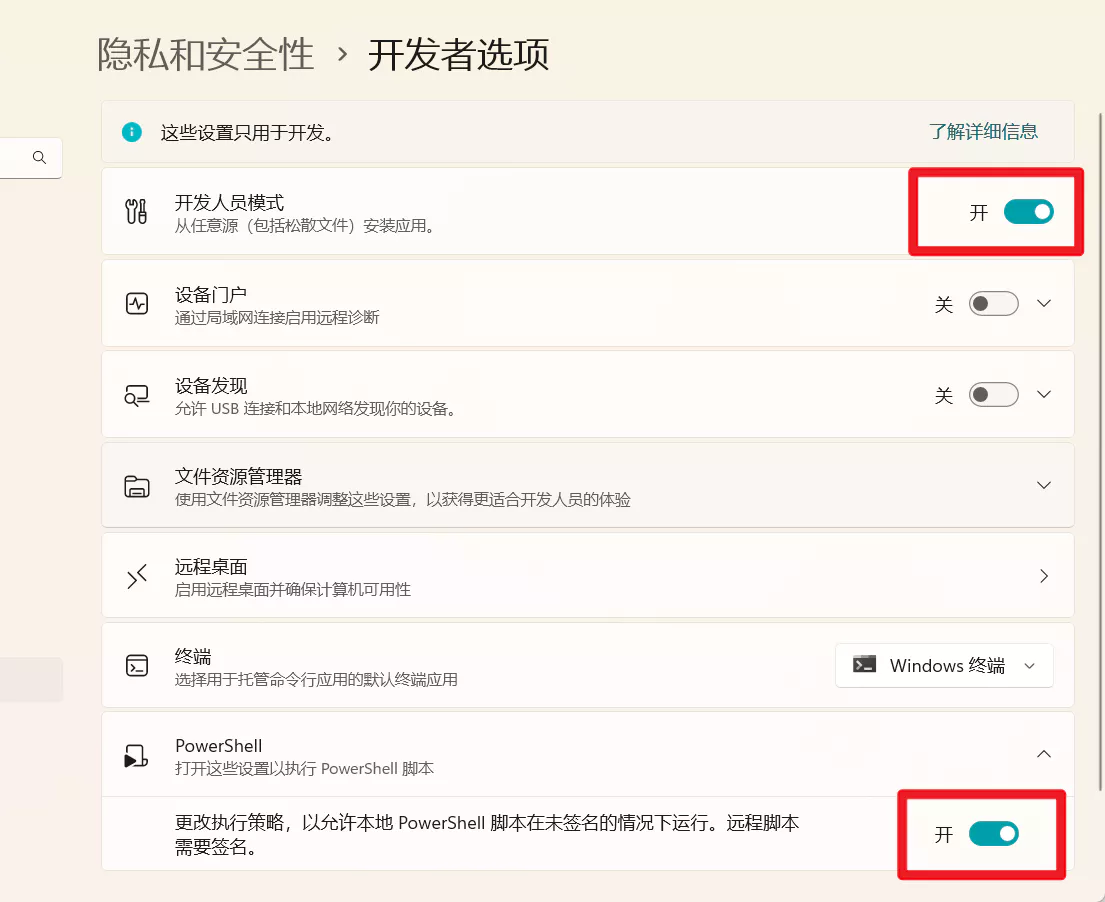Open the Windows 终端 dropdown
The height and width of the screenshot is (902, 1105).
coord(944,665)
